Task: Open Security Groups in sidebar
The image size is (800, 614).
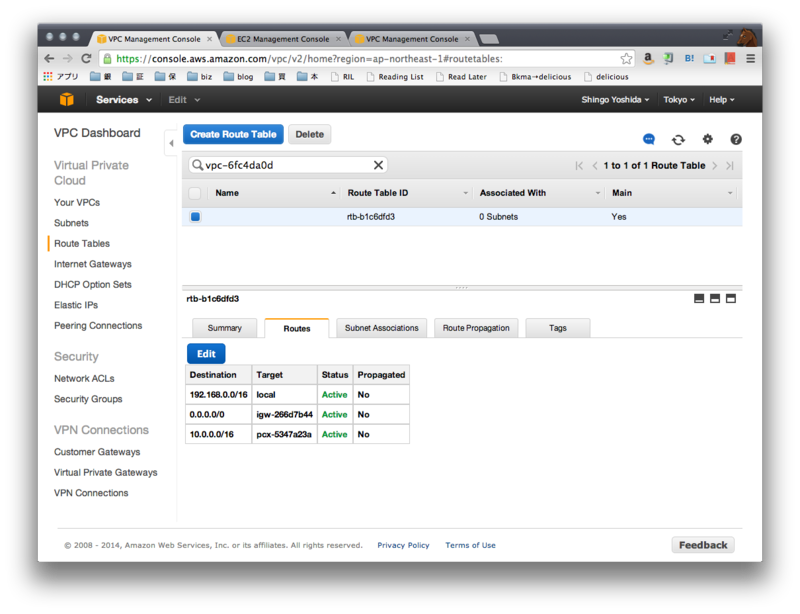Action: 88,399
